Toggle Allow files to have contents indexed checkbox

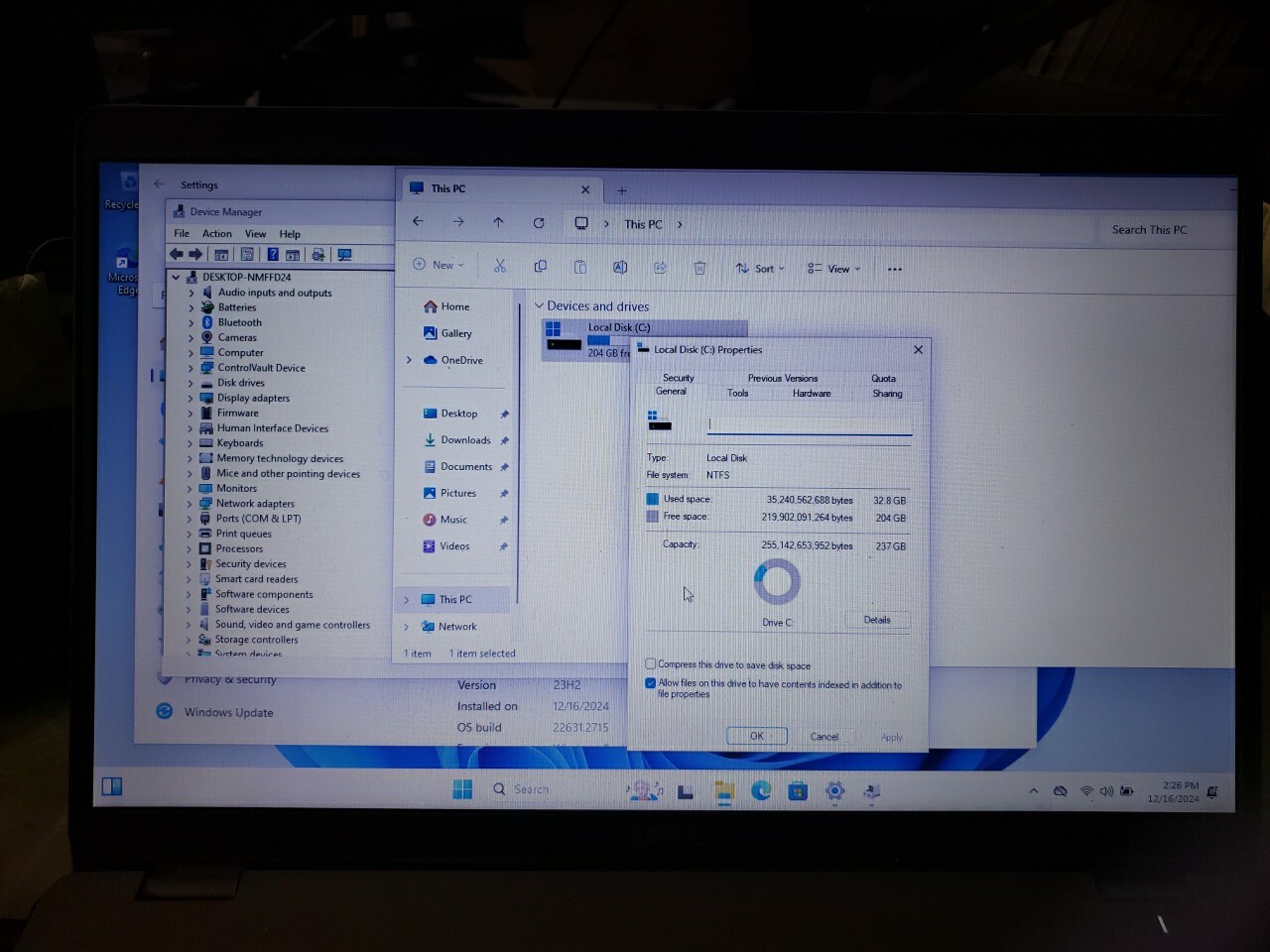click(x=651, y=683)
